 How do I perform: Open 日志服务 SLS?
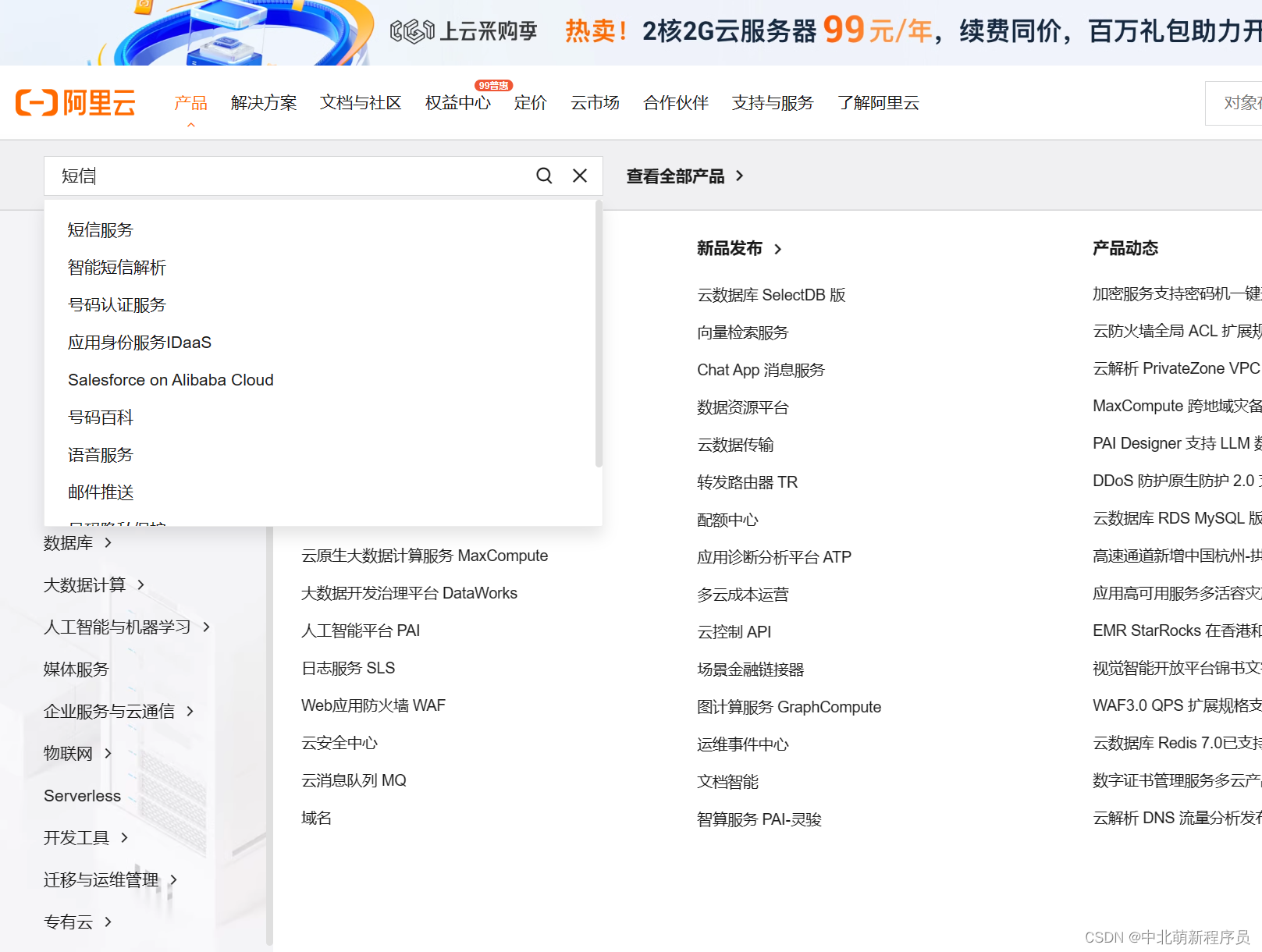tap(348, 668)
